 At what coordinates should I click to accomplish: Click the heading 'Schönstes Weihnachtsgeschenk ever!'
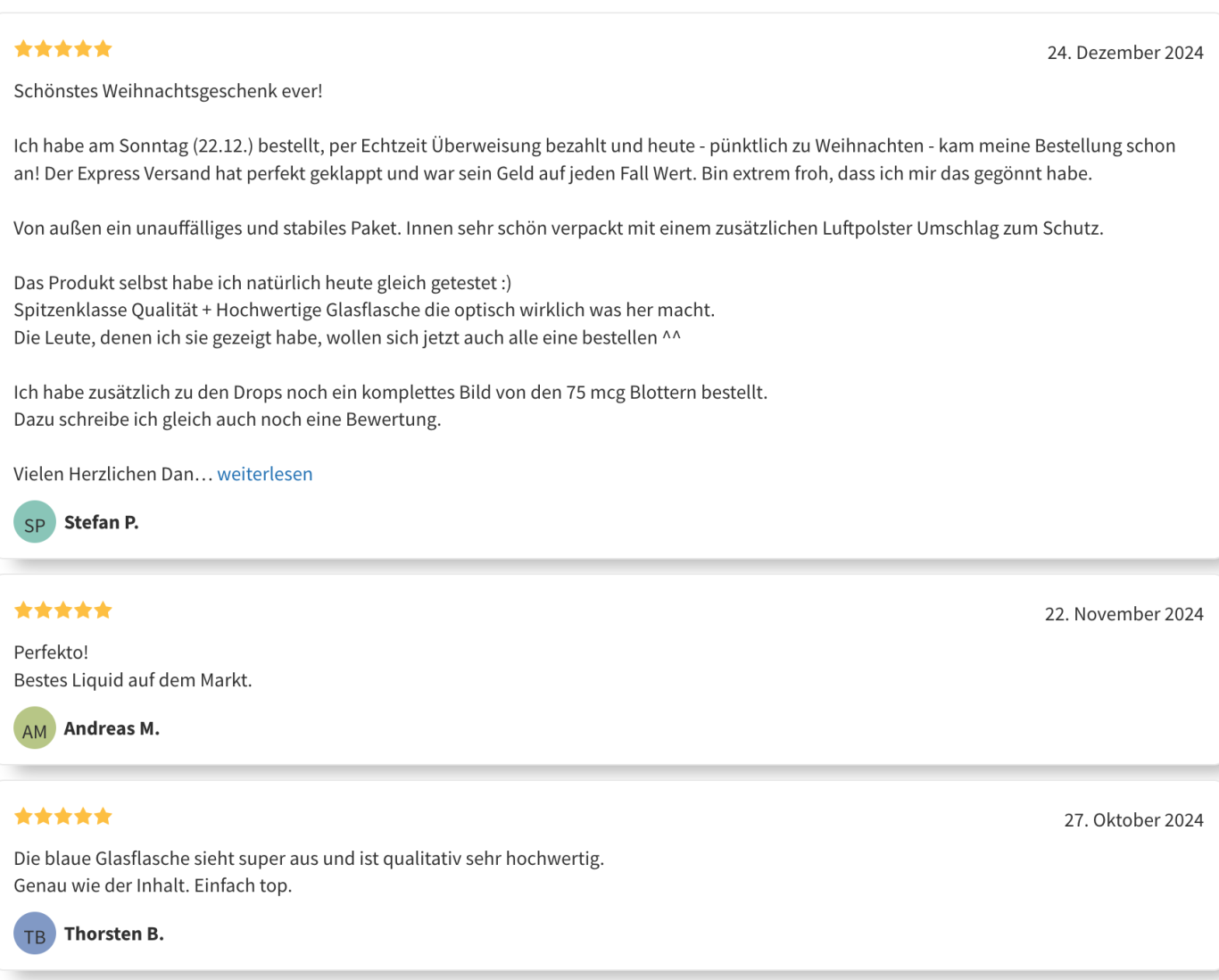pos(168,91)
